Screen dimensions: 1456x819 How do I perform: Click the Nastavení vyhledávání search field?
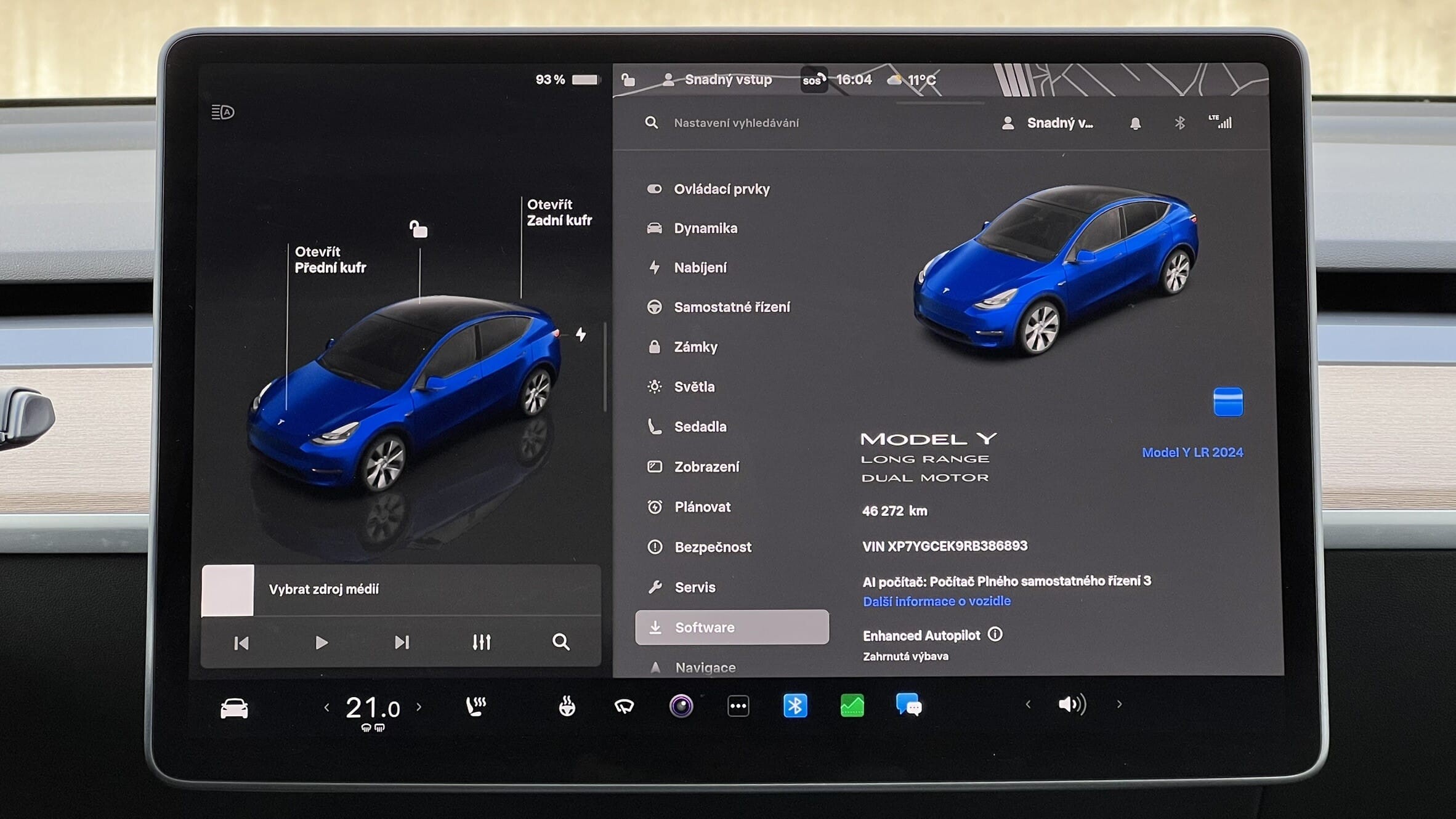click(736, 123)
